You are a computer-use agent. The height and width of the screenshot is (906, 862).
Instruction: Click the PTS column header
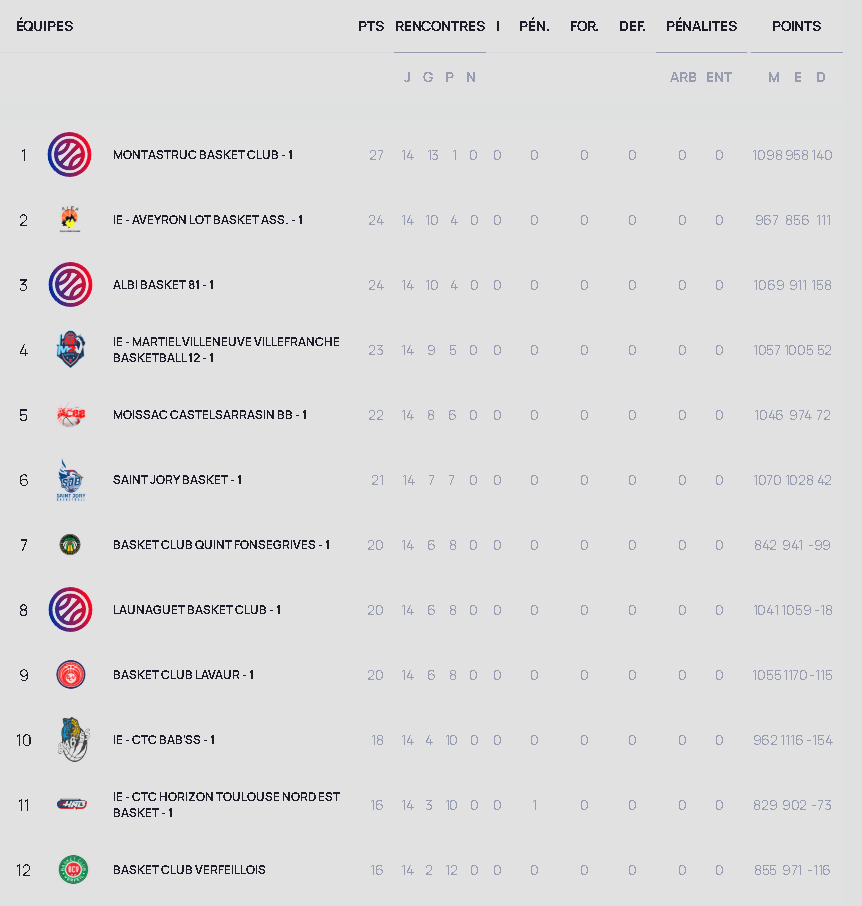pos(371,26)
